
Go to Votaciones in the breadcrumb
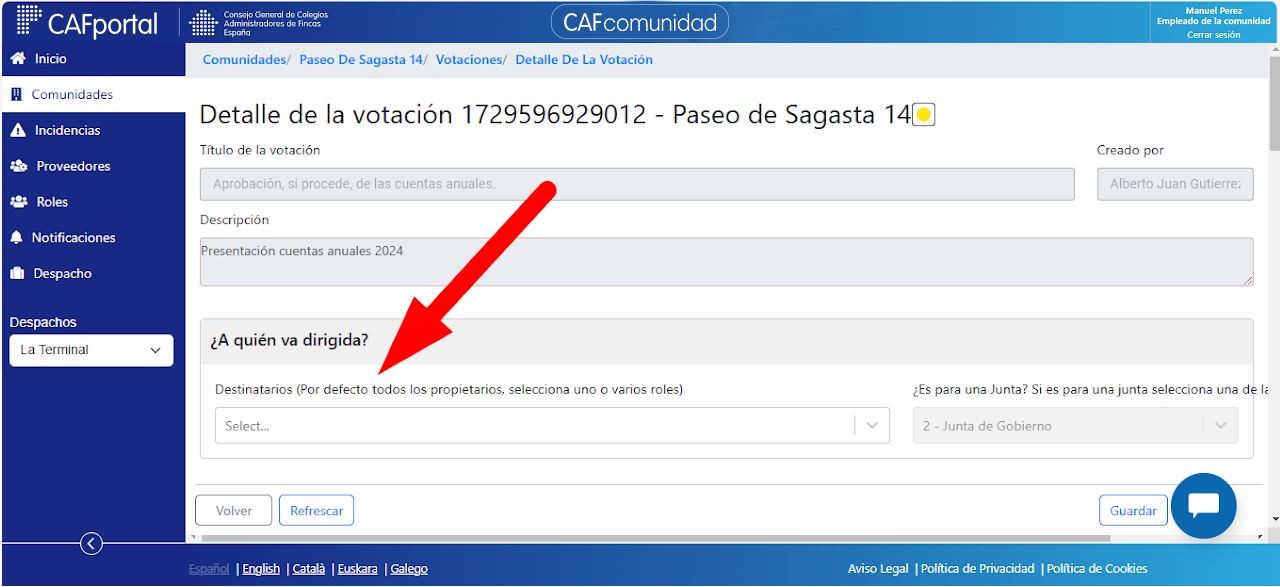tap(469, 60)
